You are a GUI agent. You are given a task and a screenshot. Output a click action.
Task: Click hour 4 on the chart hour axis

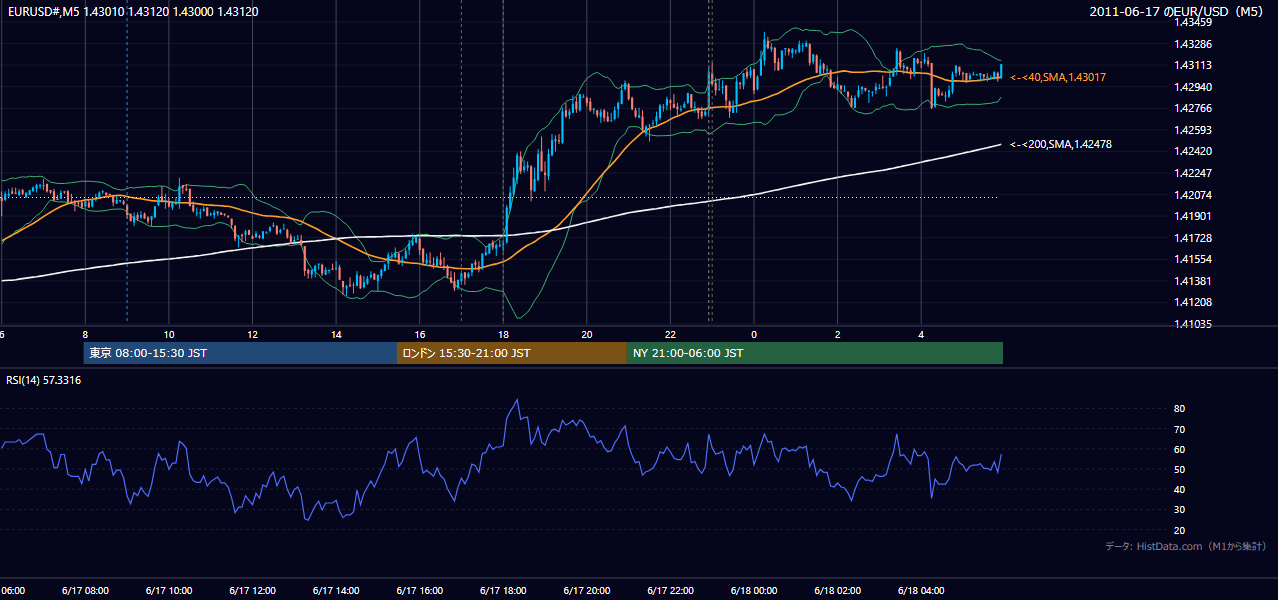click(x=921, y=334)
